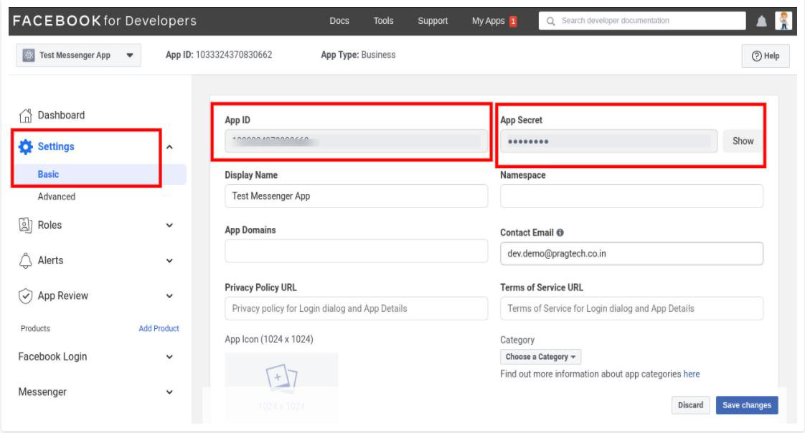
Task: Click the App Review shield icon
Action: click(x=25, y=296)
